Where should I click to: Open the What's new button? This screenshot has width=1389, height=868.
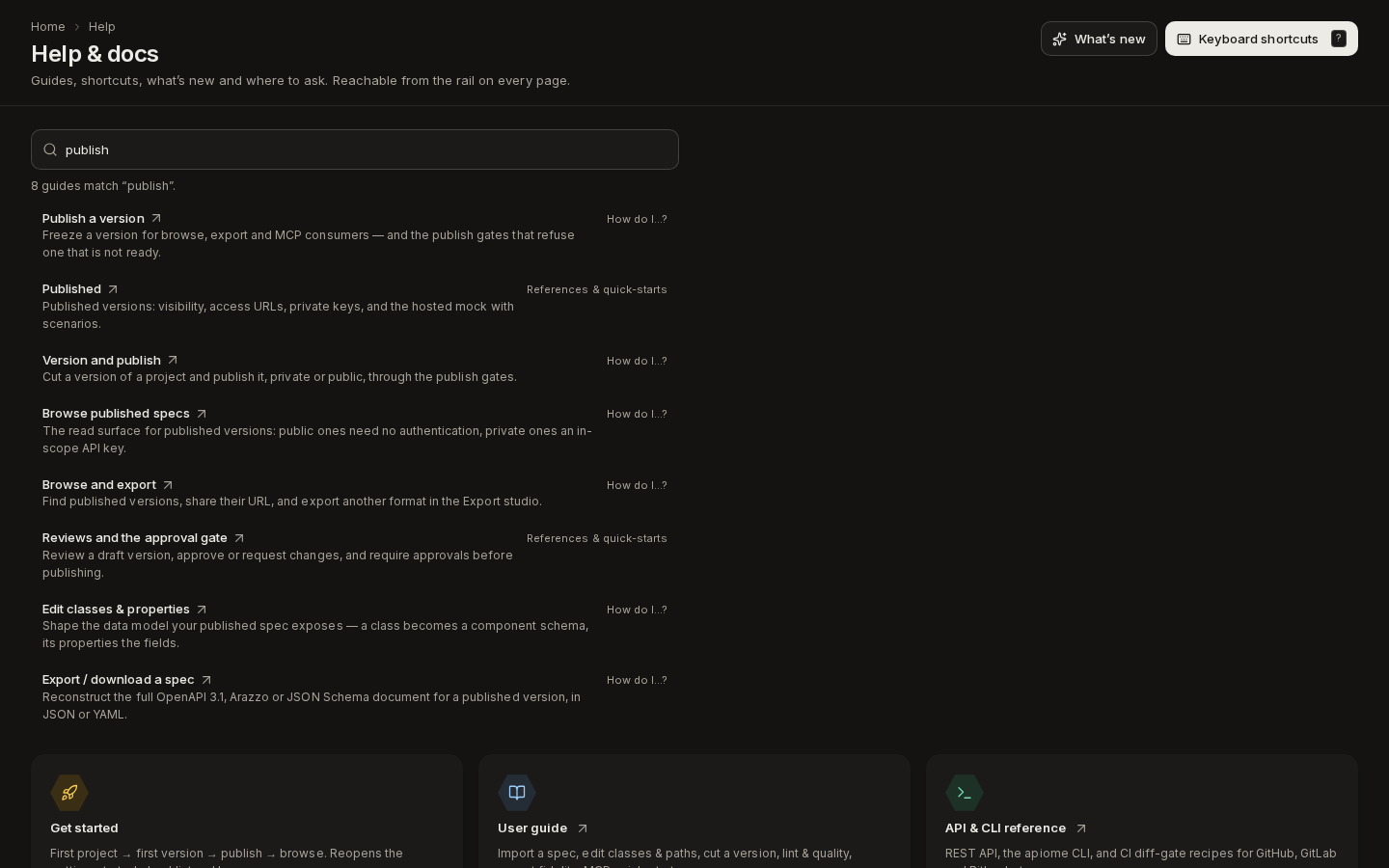click(x=1099, y=39)
